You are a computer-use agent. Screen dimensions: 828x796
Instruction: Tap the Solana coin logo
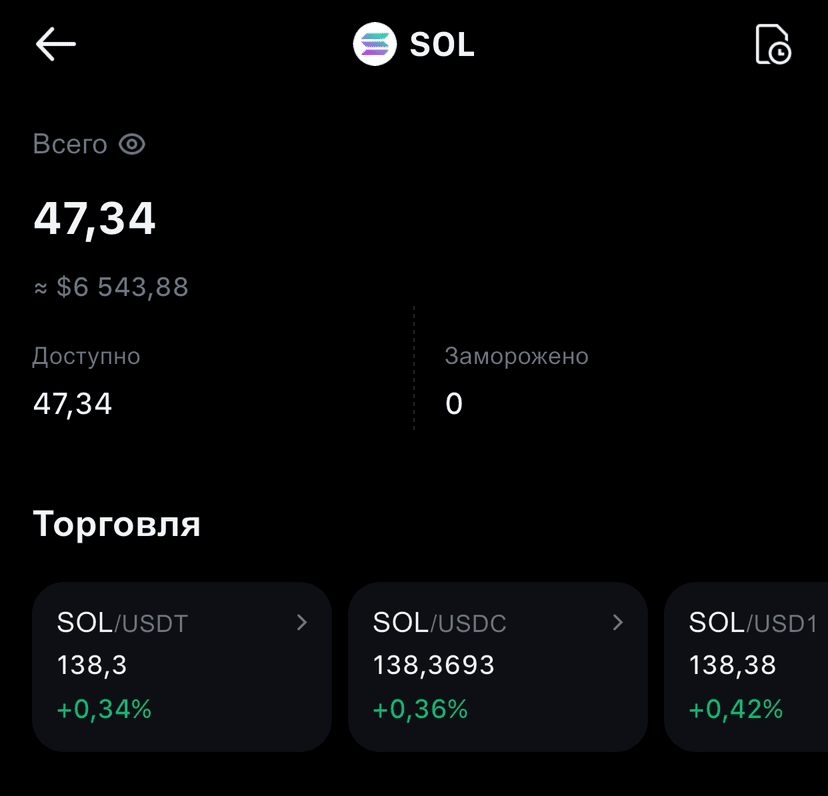pyautogui.click(x=375, y=44)
